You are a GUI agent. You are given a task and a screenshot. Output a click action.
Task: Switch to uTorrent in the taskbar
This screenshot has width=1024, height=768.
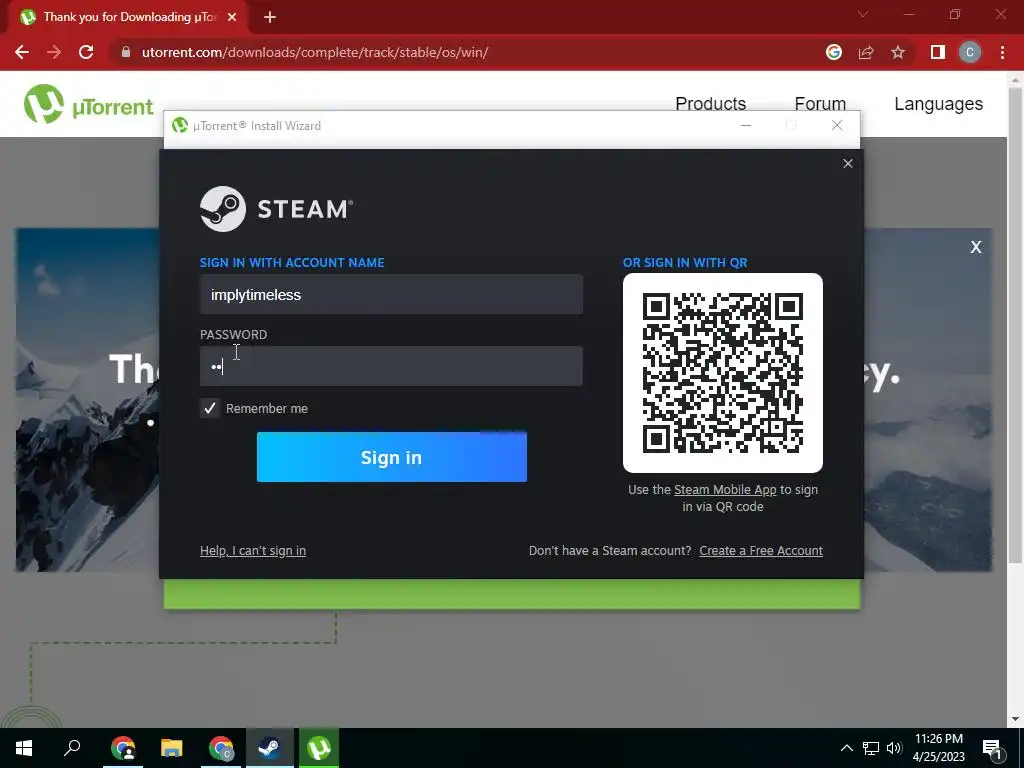319,748
